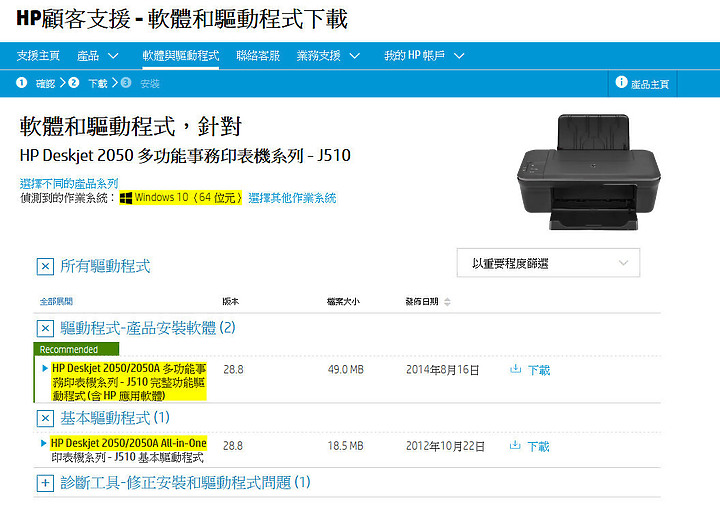Click 診斷工具-修正安裝和驅動程式問題 (1) heading
Viewport: 720px width, 530px height.
tap(185, 482)
